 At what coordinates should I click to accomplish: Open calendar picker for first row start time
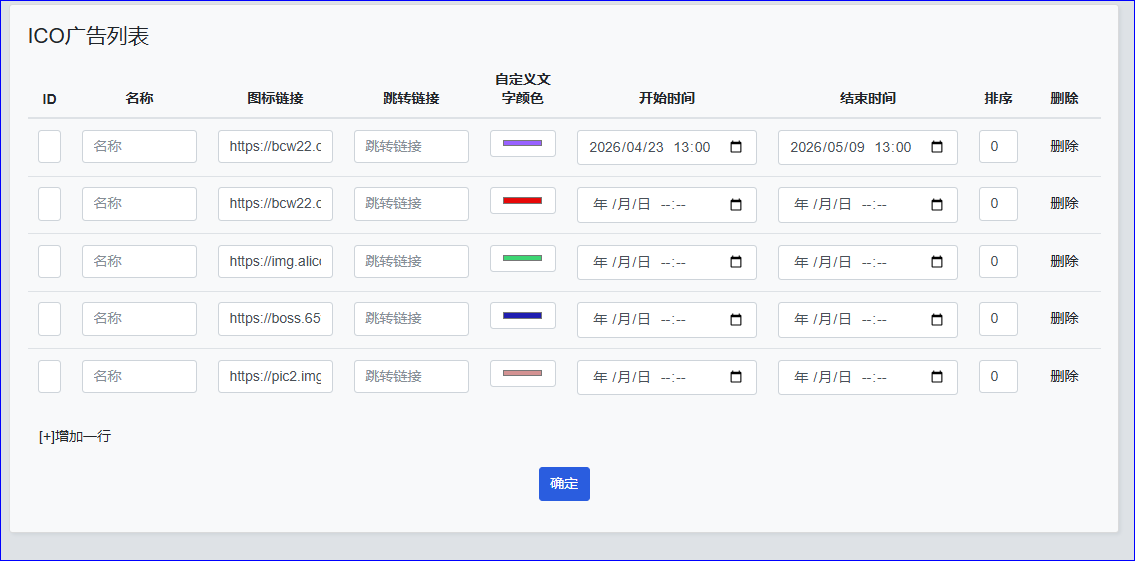click(736, 147)
